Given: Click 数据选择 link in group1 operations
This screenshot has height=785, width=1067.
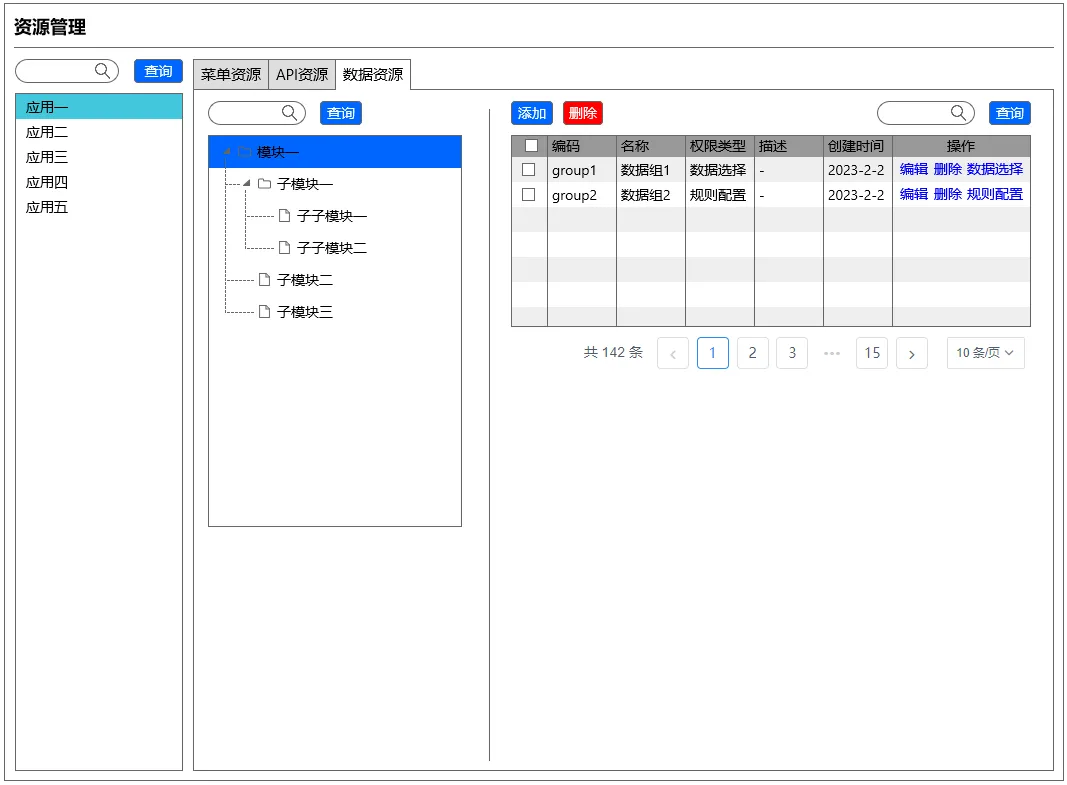Looking at the screenshot, I should [995, 169].
